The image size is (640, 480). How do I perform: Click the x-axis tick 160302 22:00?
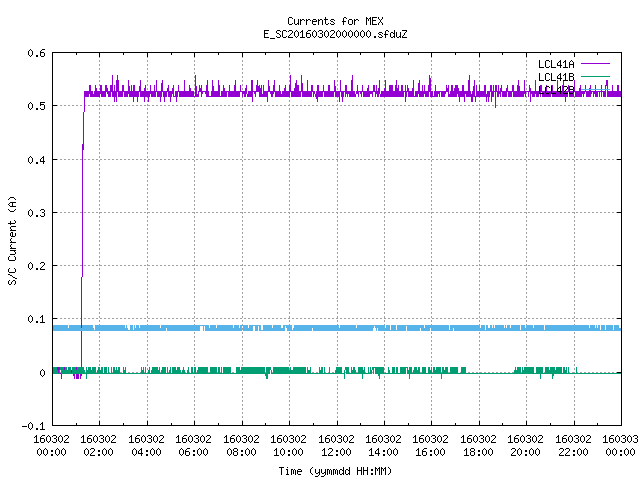(573, 446)
